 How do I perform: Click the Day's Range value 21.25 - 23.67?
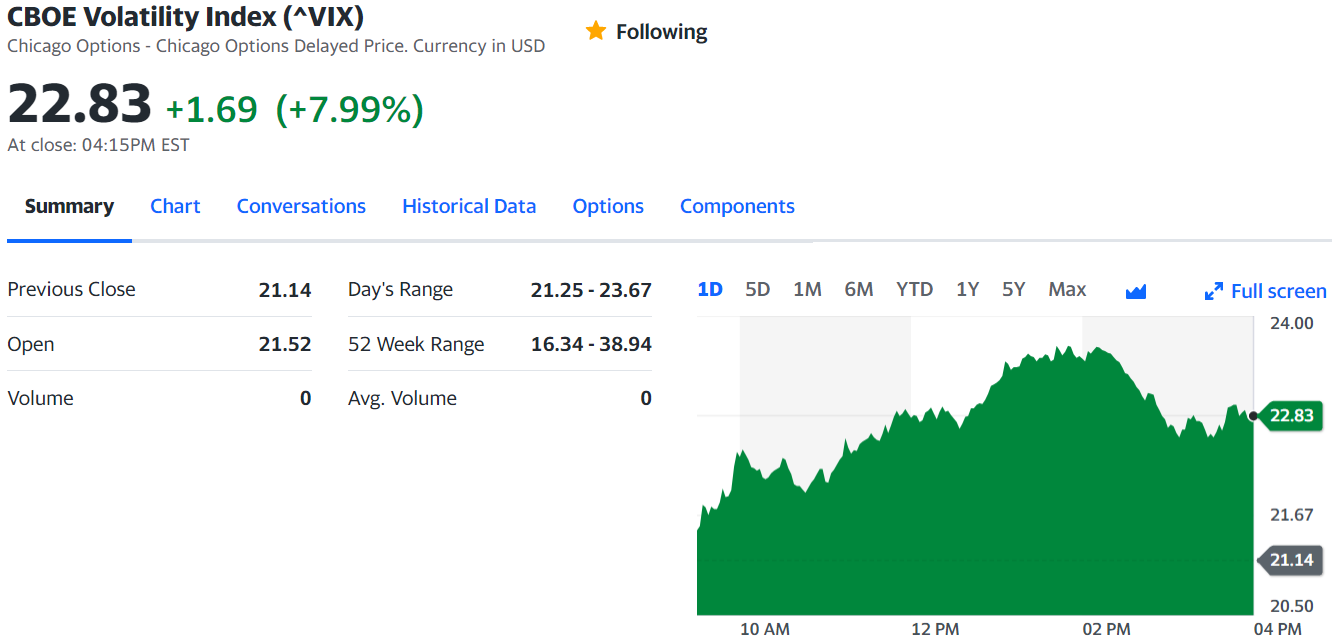(591, 290)
